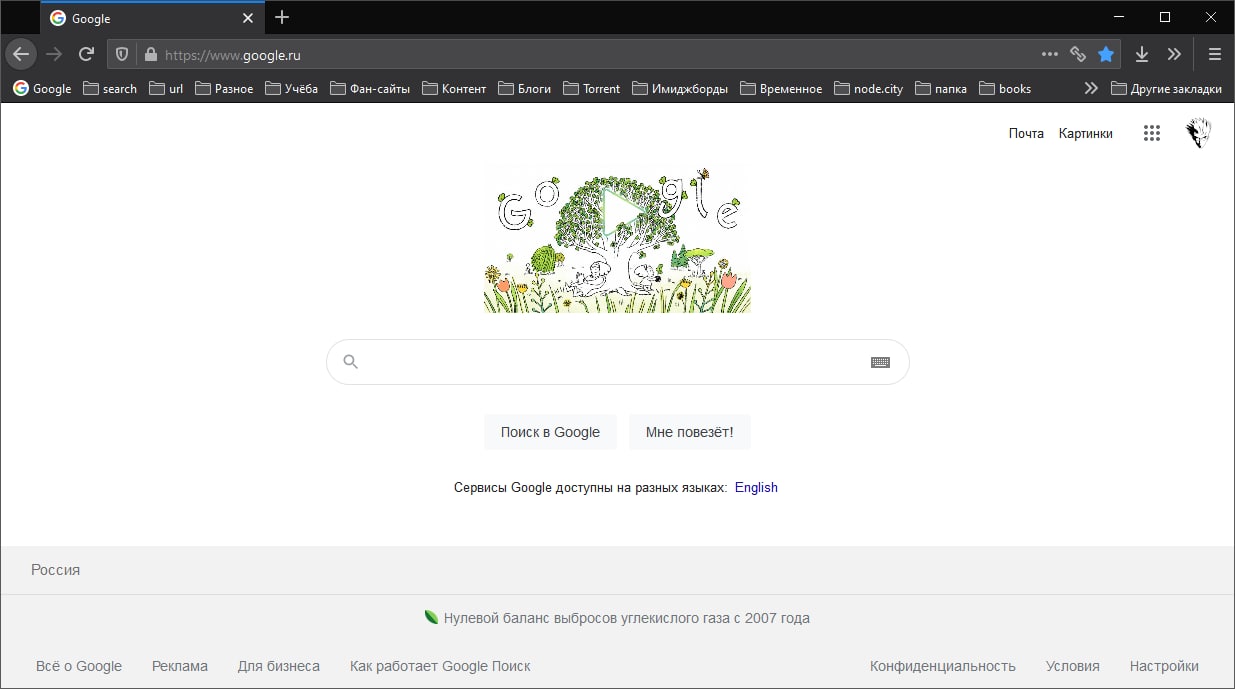Screen dimensions: 1235x689
Task: Open Настройки in the footer
Action: [1164, 666]
